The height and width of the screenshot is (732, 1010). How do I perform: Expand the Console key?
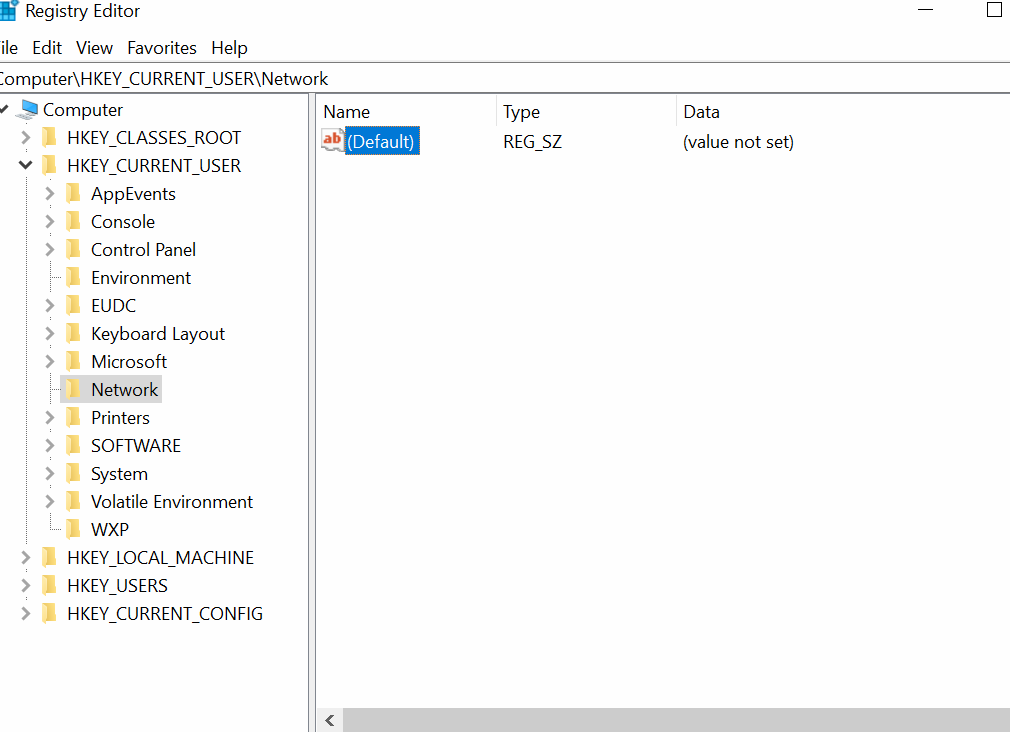click(x=50, y=222)
